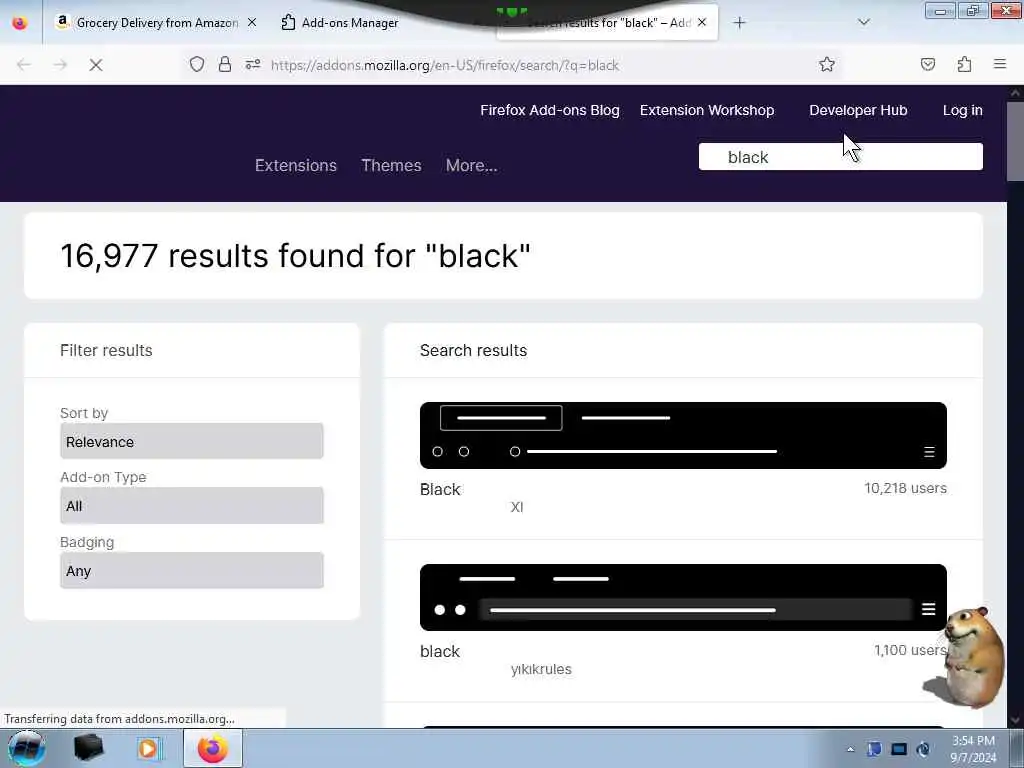Select the search results for "black" tab
This screenshot has height=768, width=1024.
click(x=607, y=23)
